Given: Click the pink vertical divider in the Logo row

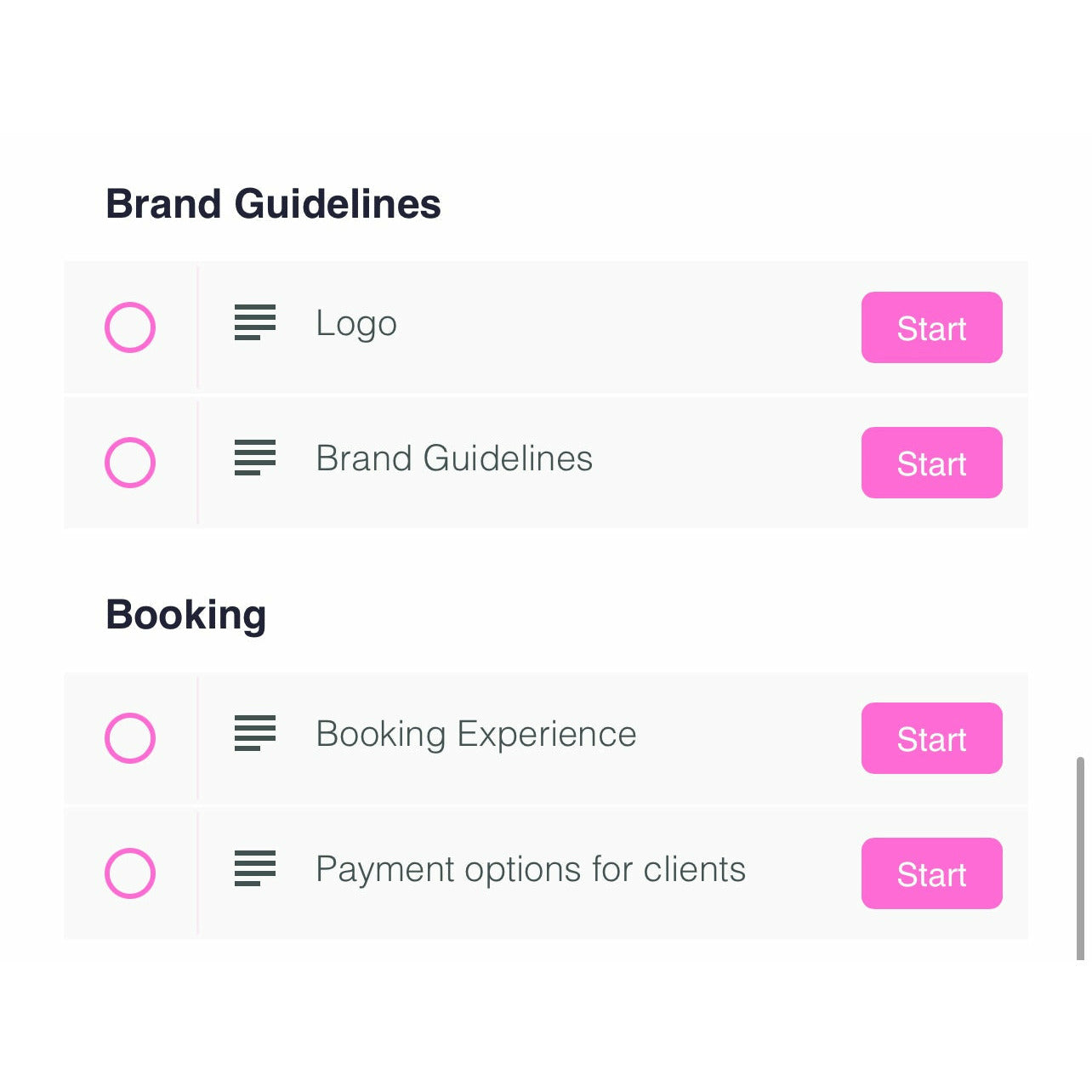Looking at the screenshot, I should click(x=198, y=327).
